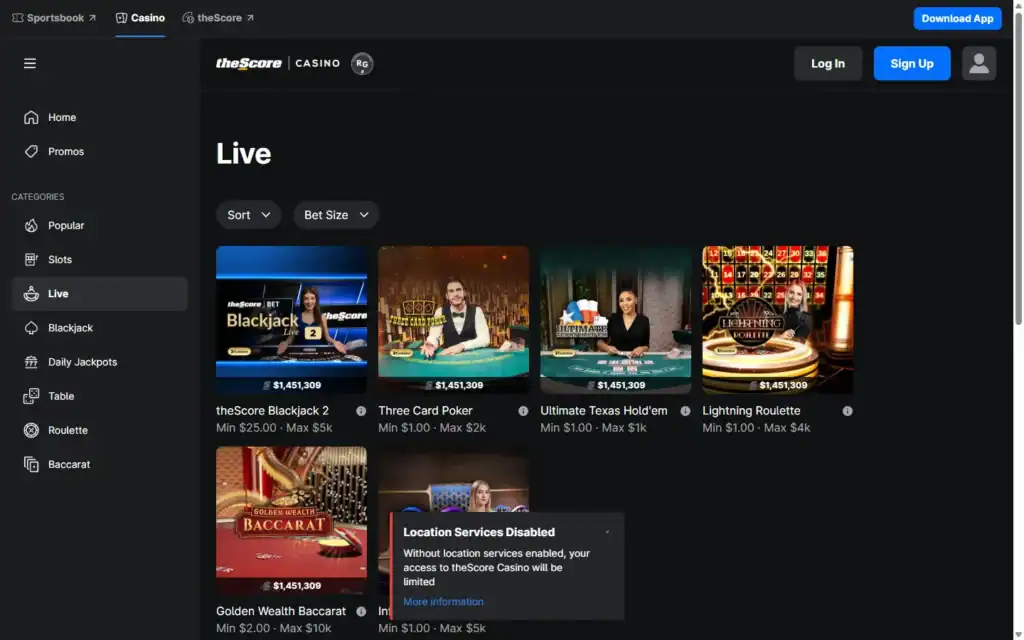Viewport: 1024px width, 640px height.
Task: Click 'Min $1.00 · Max $4k' text
Action: [756, 428]
